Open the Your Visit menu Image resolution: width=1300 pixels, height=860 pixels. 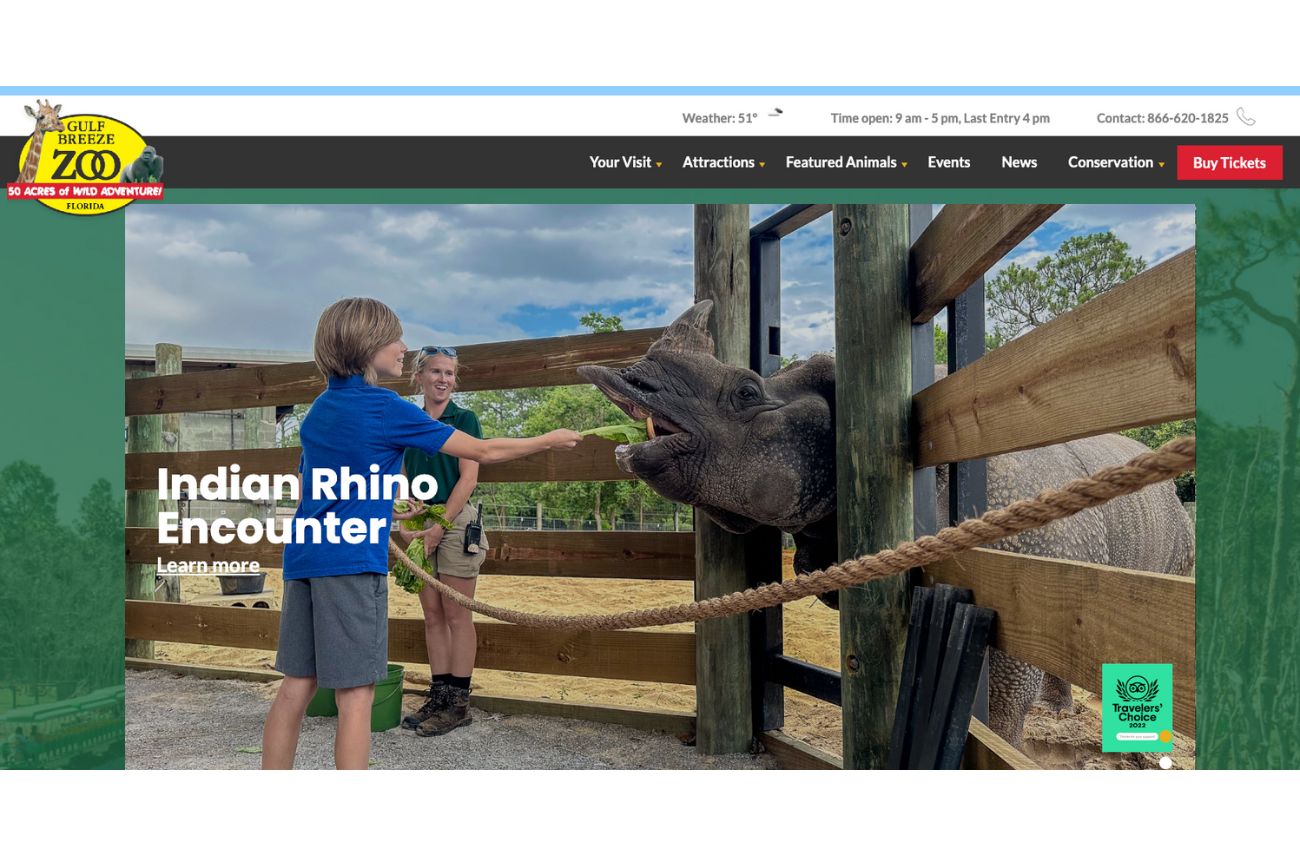[x=620, y=162]
